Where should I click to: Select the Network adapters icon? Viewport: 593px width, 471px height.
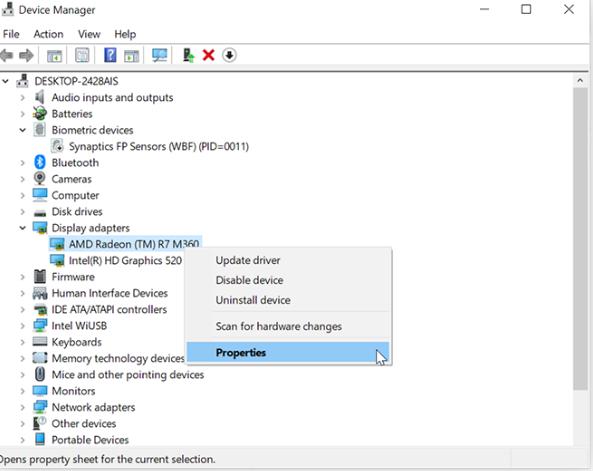[40, 407]
